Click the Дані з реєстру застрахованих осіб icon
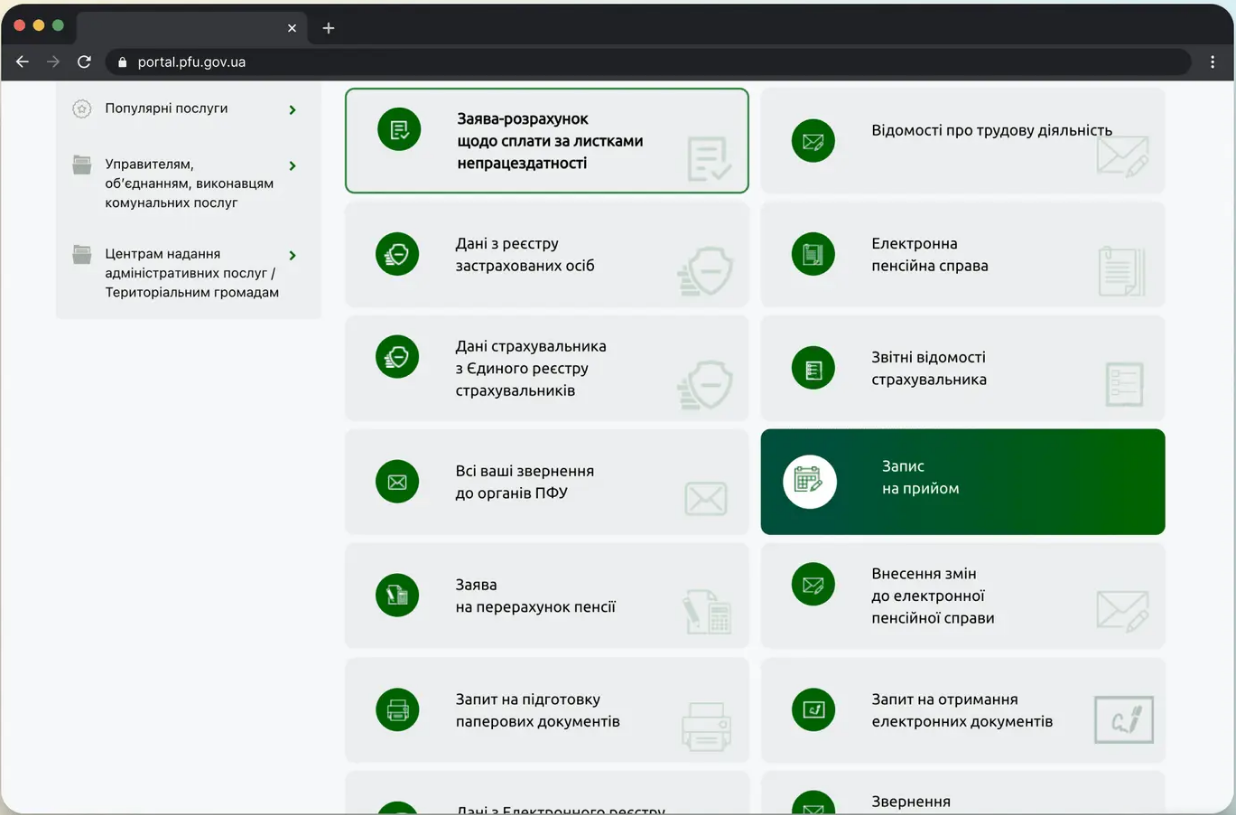The width and height of the screenshot is (1236, 815). point(397,255)
